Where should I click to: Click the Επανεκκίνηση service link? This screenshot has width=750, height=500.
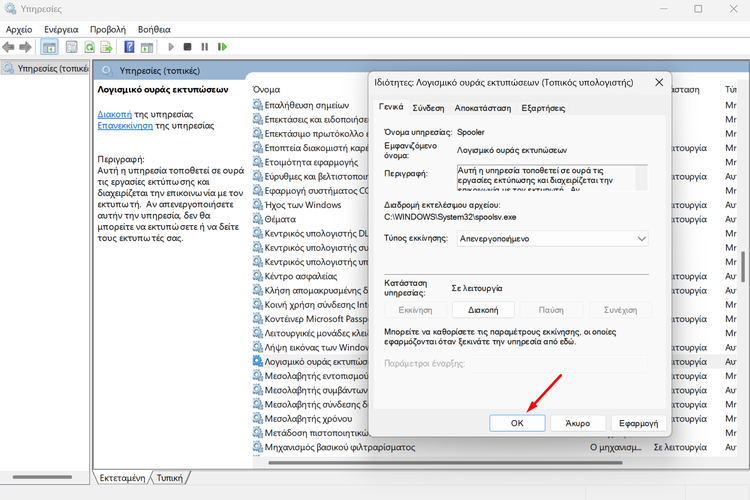(125, 126)
